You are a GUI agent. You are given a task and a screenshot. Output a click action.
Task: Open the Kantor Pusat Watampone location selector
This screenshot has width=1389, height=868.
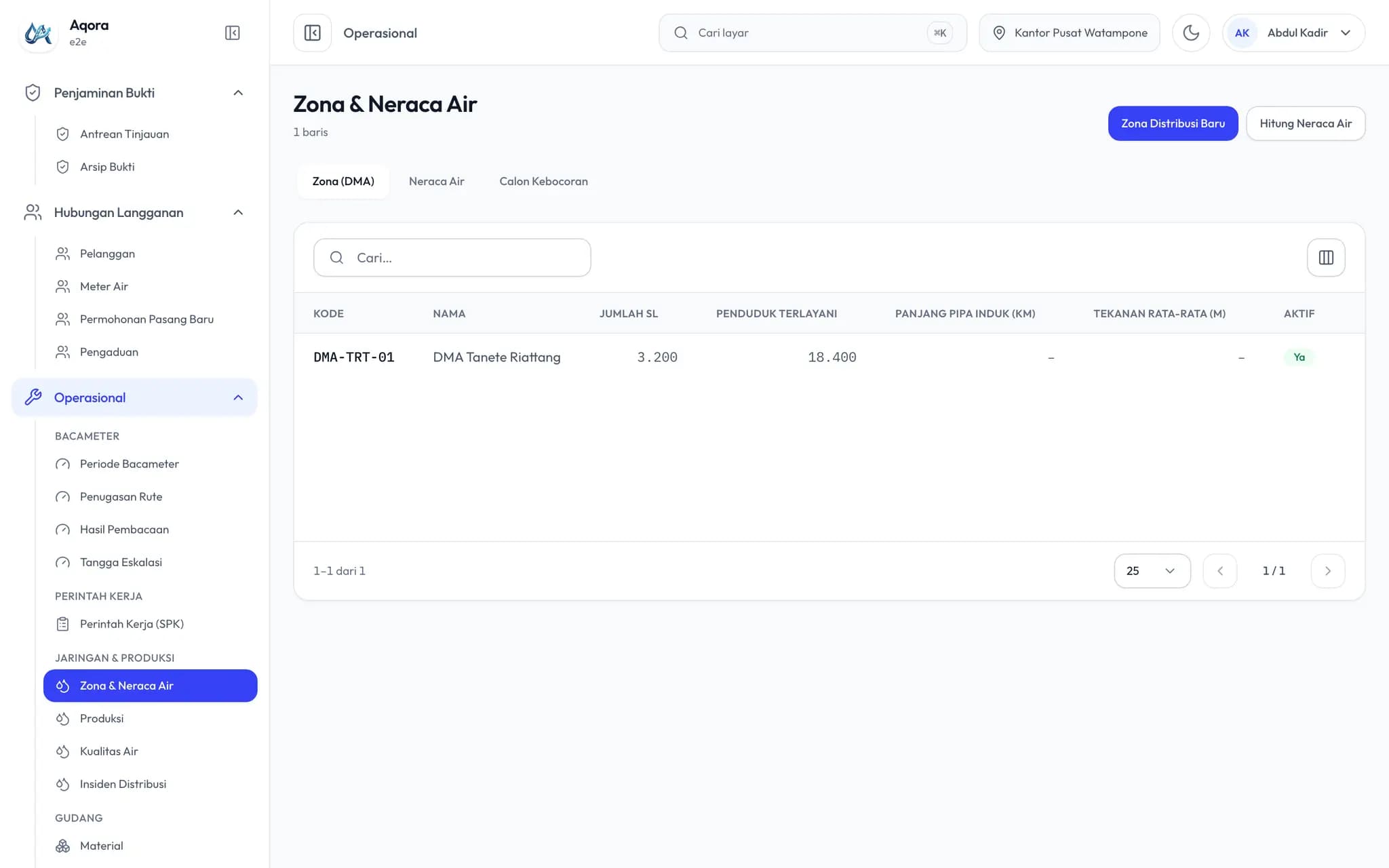pos(1070,33)
